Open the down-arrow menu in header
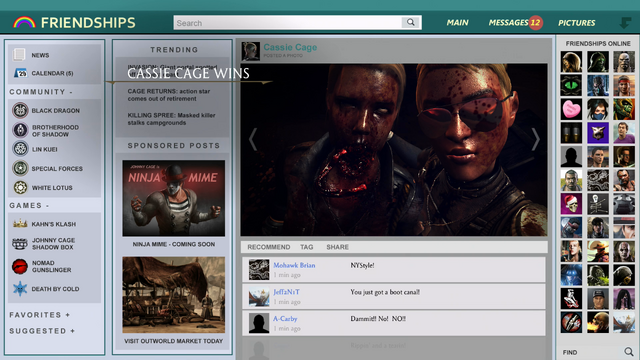 [x=625, y=22]
